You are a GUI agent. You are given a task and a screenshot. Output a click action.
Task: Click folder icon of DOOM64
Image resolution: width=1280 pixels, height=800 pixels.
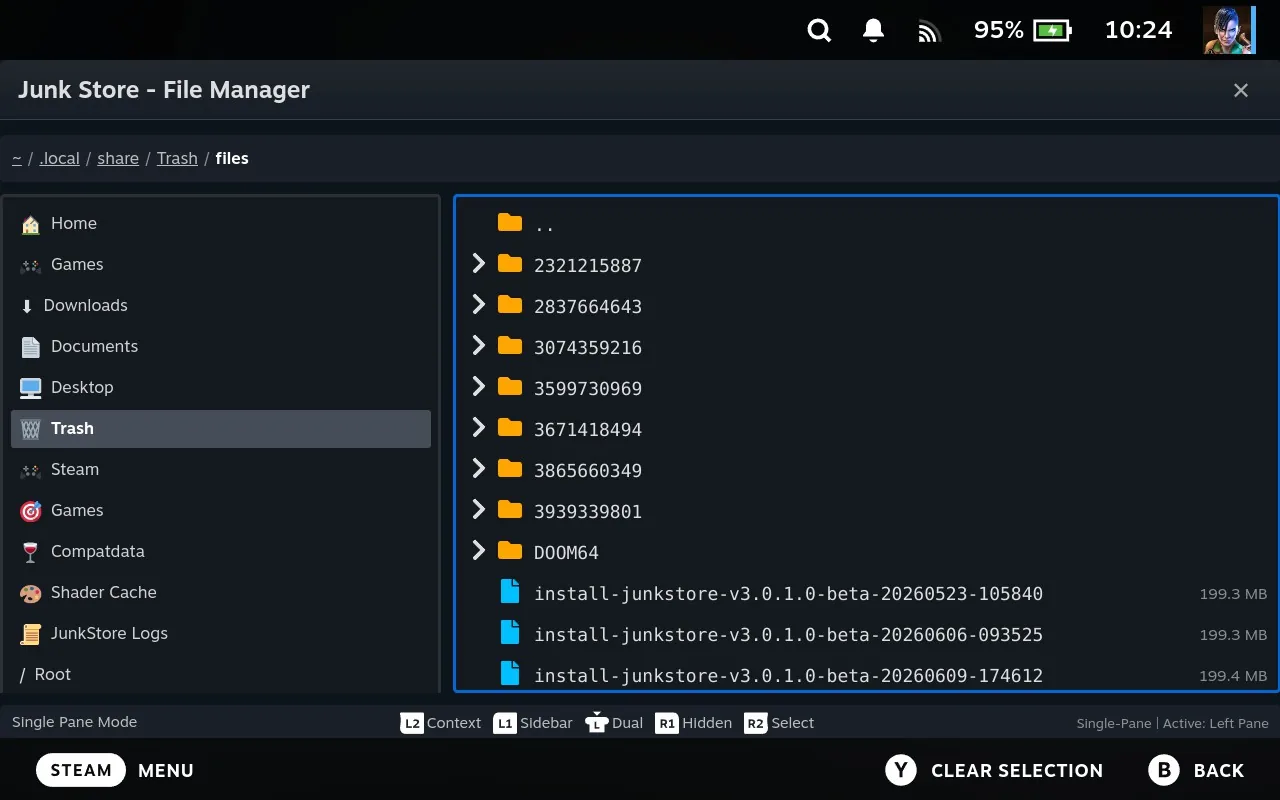pyautogui.click(x=510, y=551)
